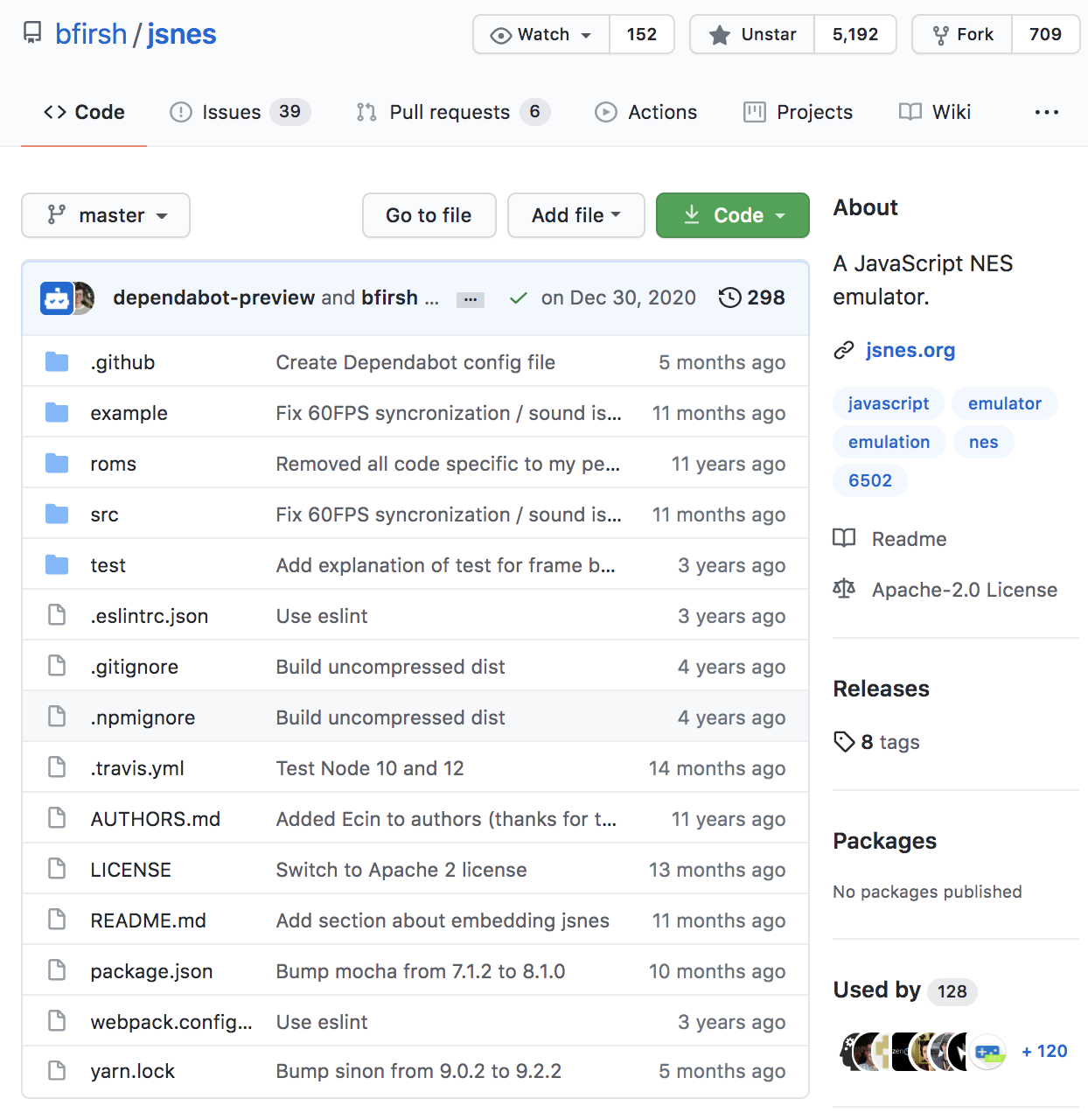Open the bfirsh owner profile link
This screenshot has width=1088, height=1120.
[x=91, y=34]
